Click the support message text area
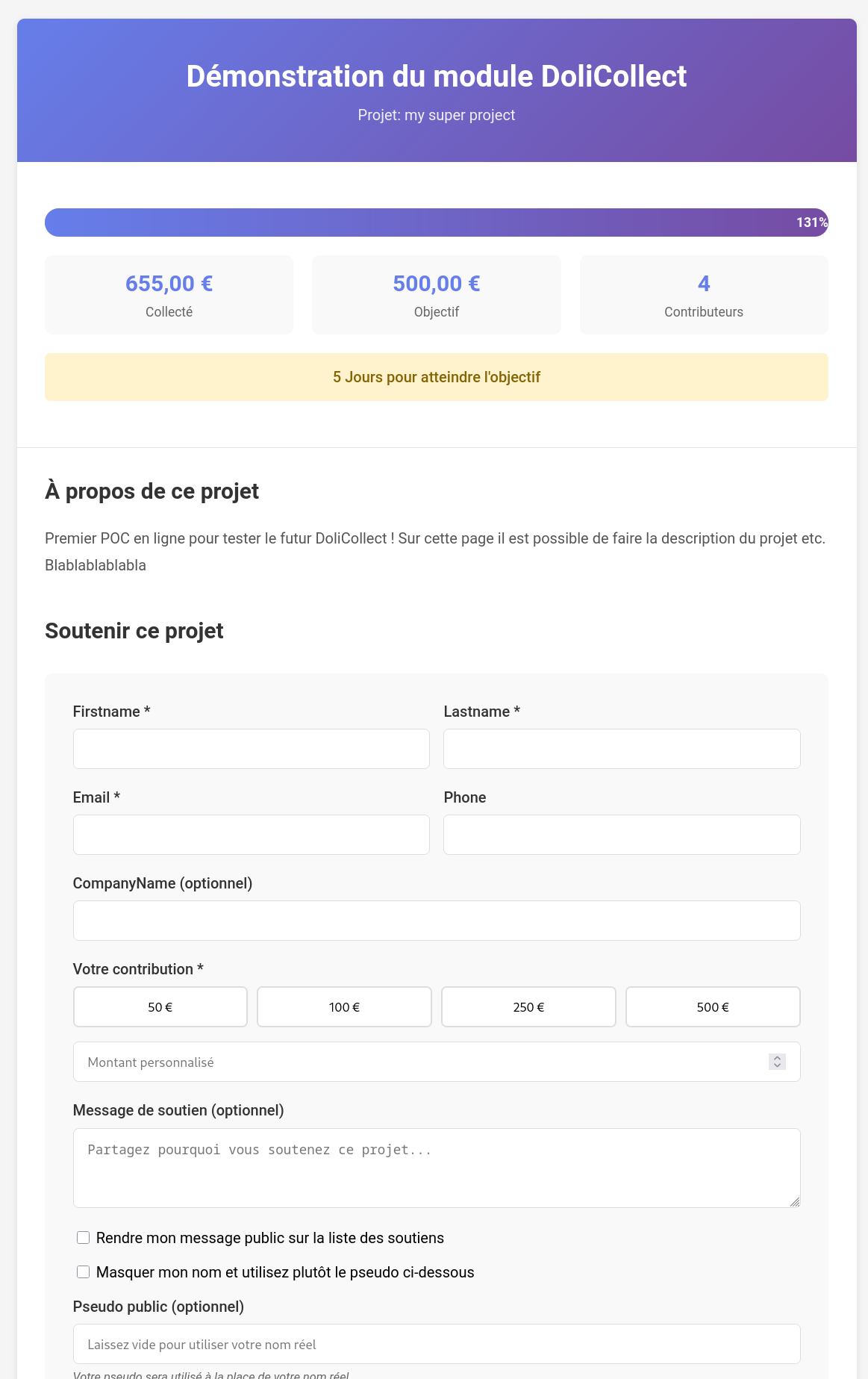 point(437,1168)
